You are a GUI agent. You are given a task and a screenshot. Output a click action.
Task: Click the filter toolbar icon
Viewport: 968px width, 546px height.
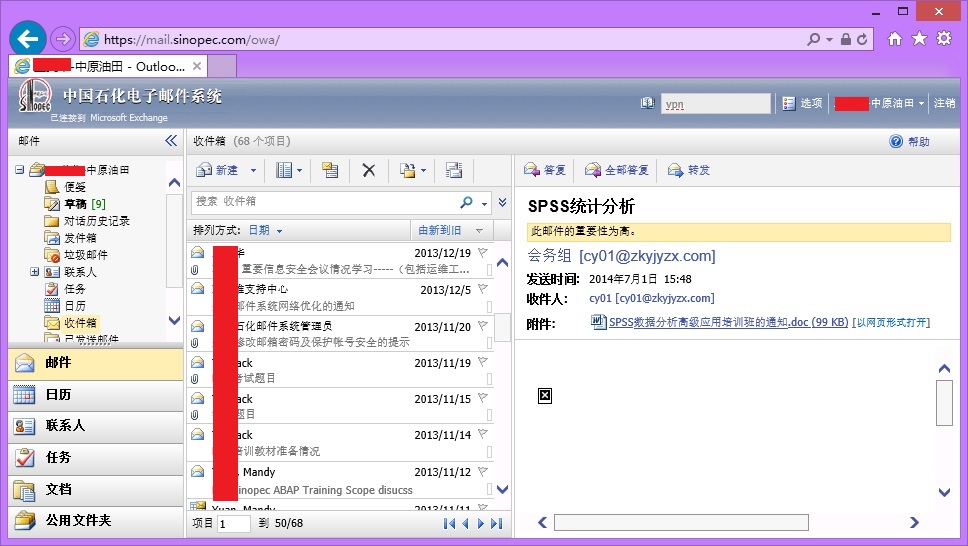(x=454, y=170)
